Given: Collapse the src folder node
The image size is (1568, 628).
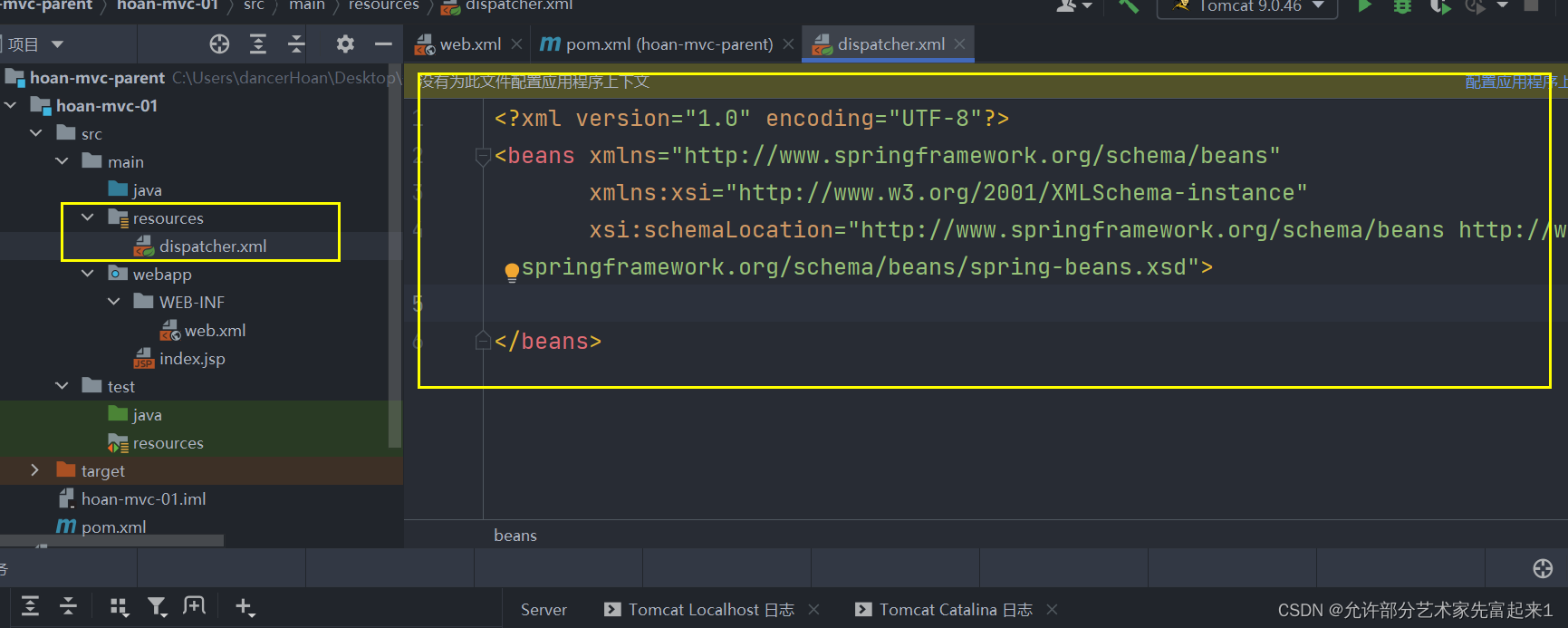Looking at the screenshot, I should point(36,134).
